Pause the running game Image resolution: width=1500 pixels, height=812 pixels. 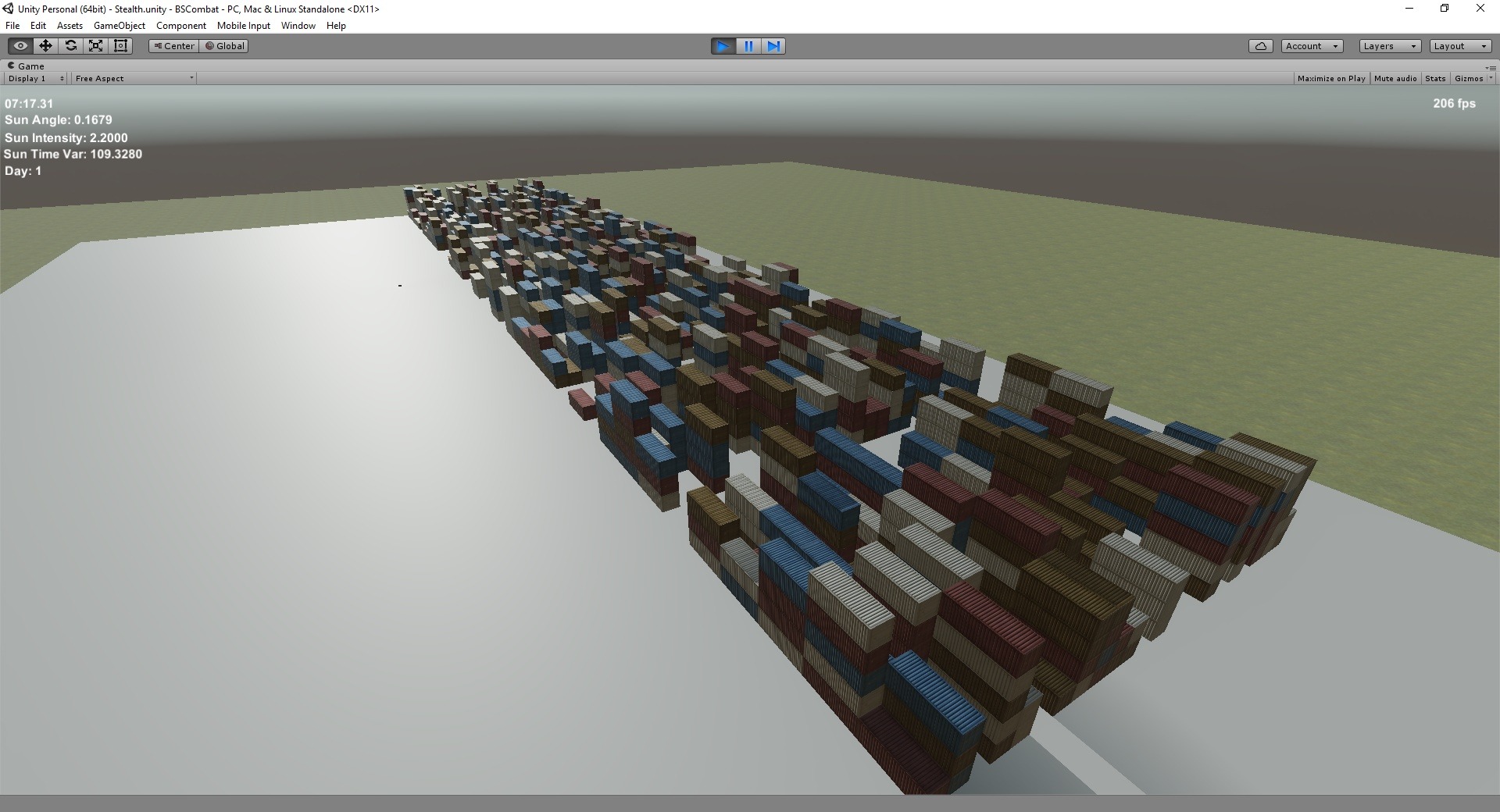pos(748,46)
